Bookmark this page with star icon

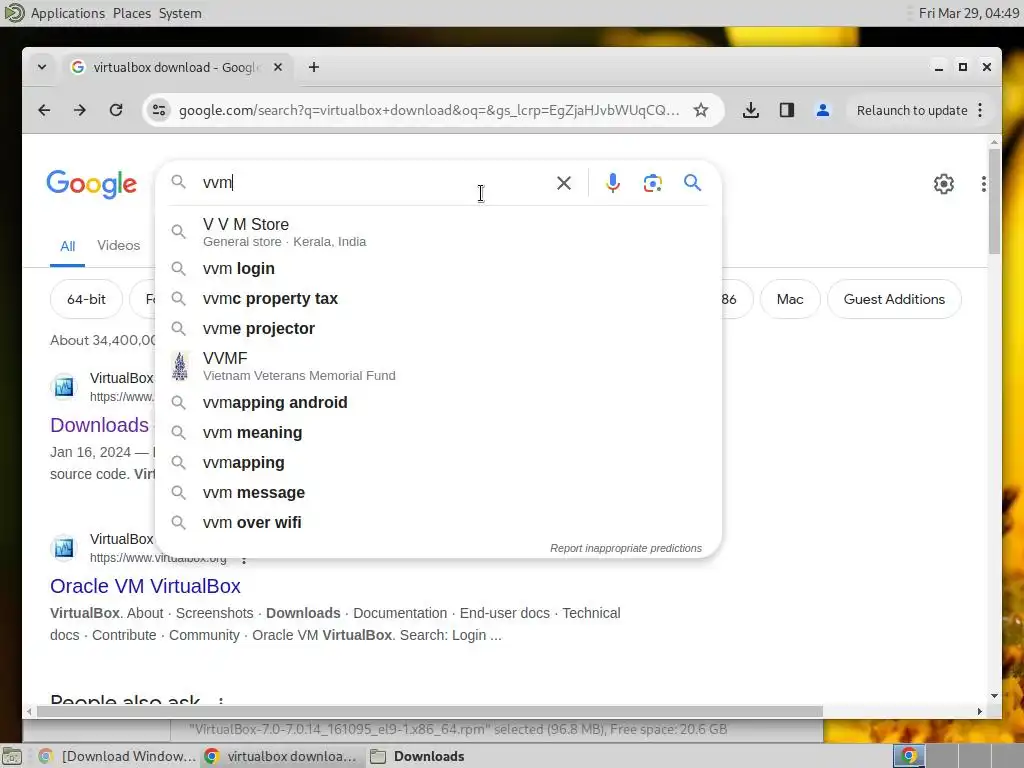(701, 110)
